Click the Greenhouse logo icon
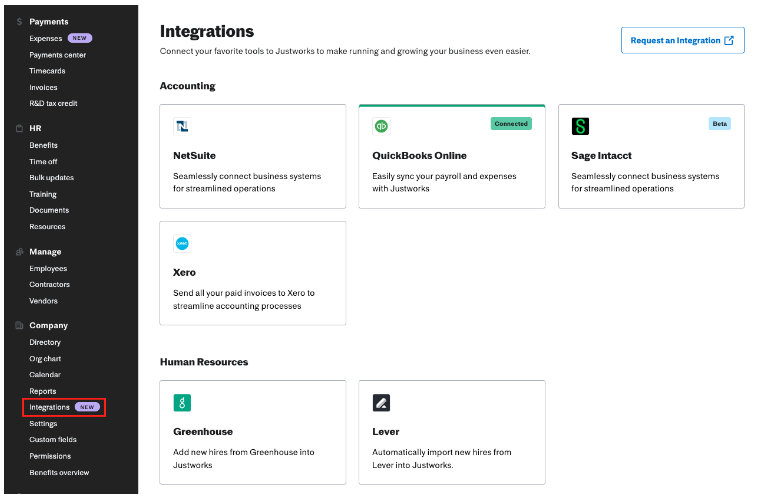757x498 pixels. [x=182, y=403]
